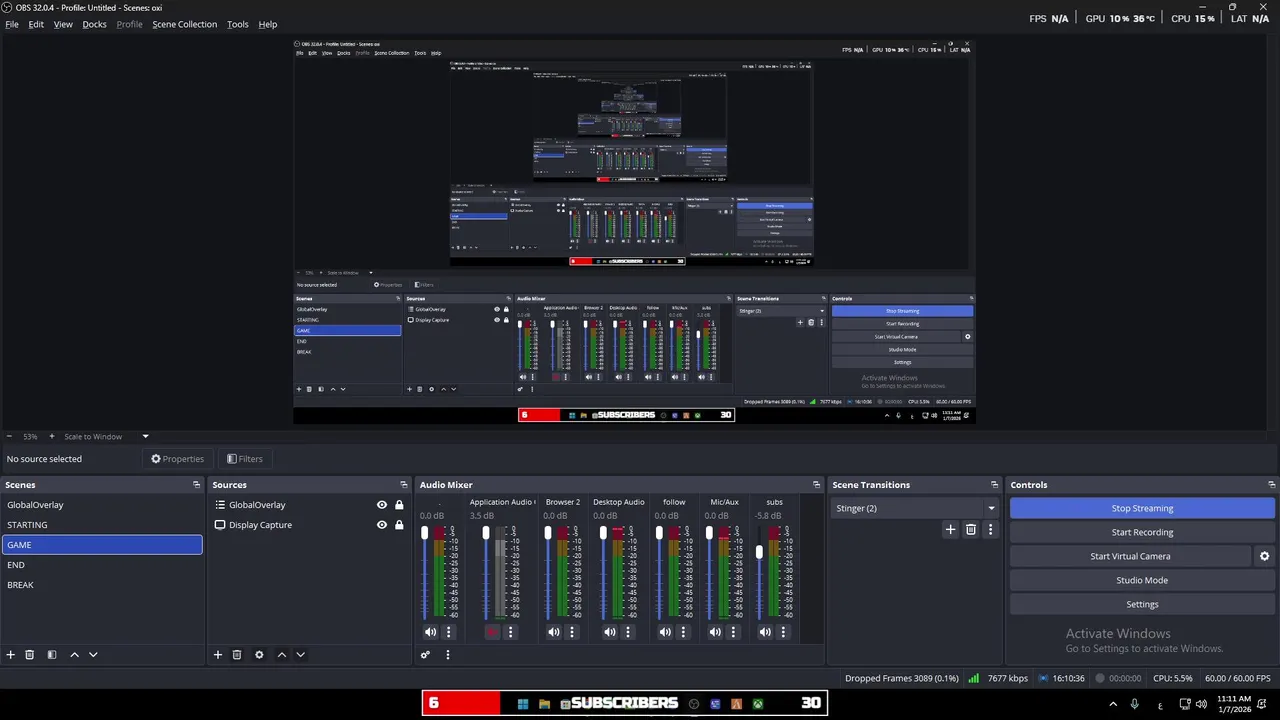Add a new scene transition

pyautogui.click(x=950, y=530)
